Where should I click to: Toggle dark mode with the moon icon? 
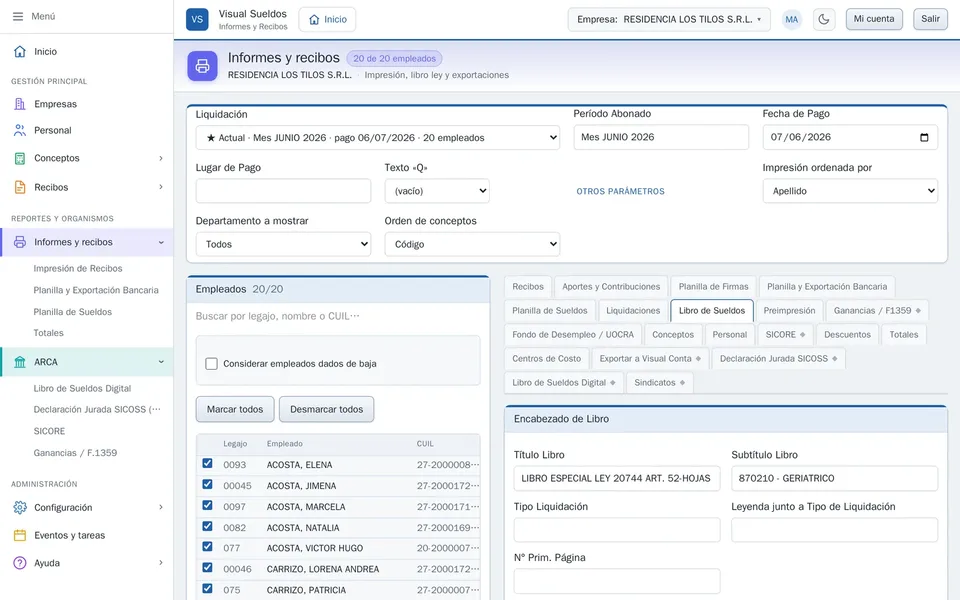click(x=824, y=19)
